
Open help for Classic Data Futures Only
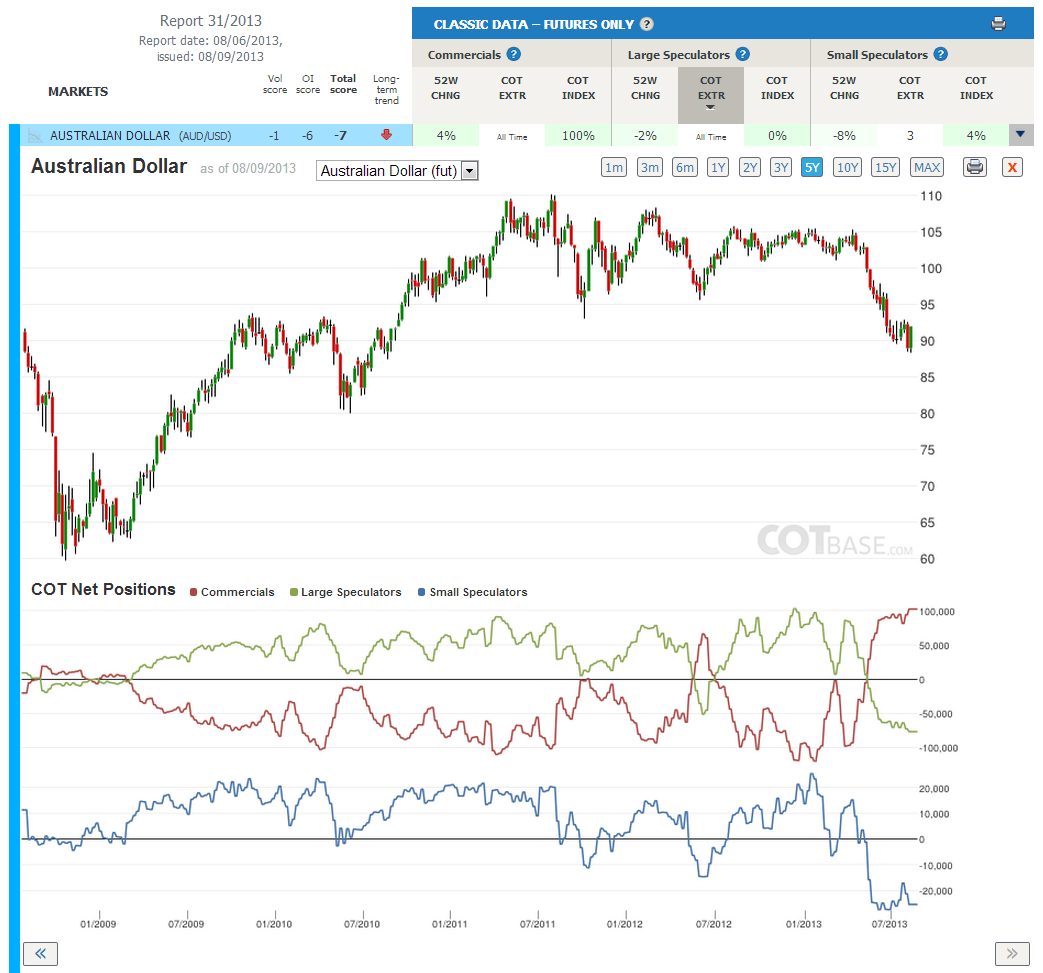[647, 24]
